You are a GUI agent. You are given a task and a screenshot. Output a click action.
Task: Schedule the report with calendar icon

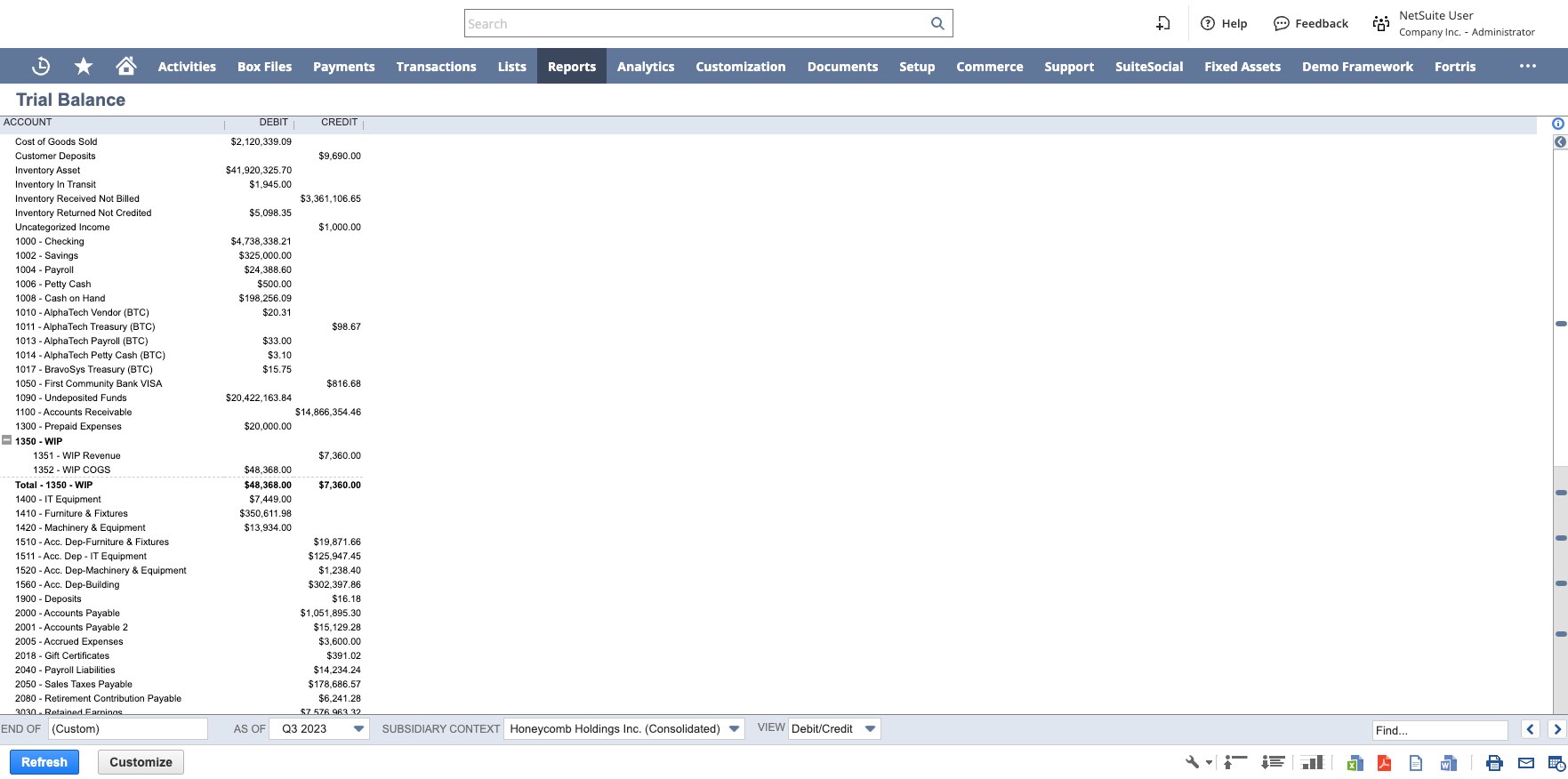pyautogui.click(x=1556, y=762)
